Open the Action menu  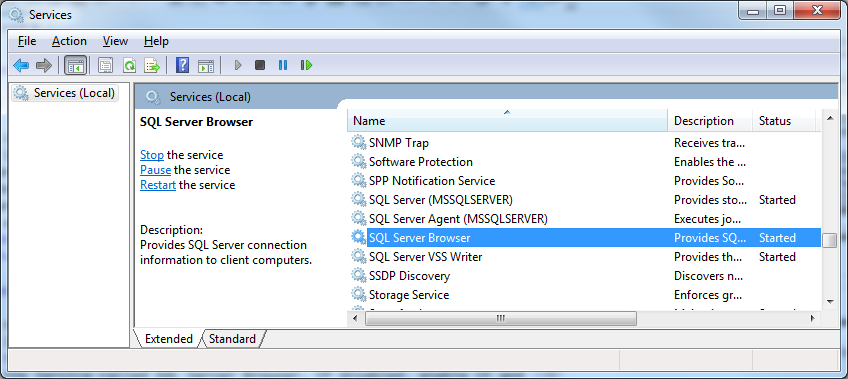[69, 41]
